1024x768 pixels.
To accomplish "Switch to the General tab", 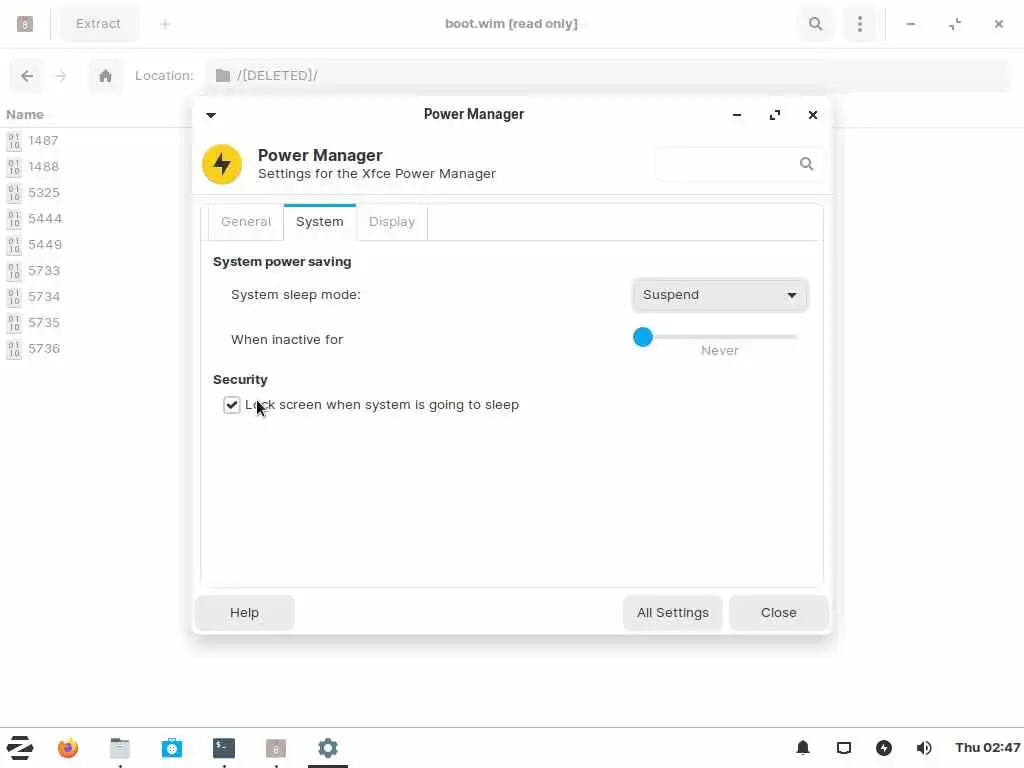I will [x=246, y=222].
